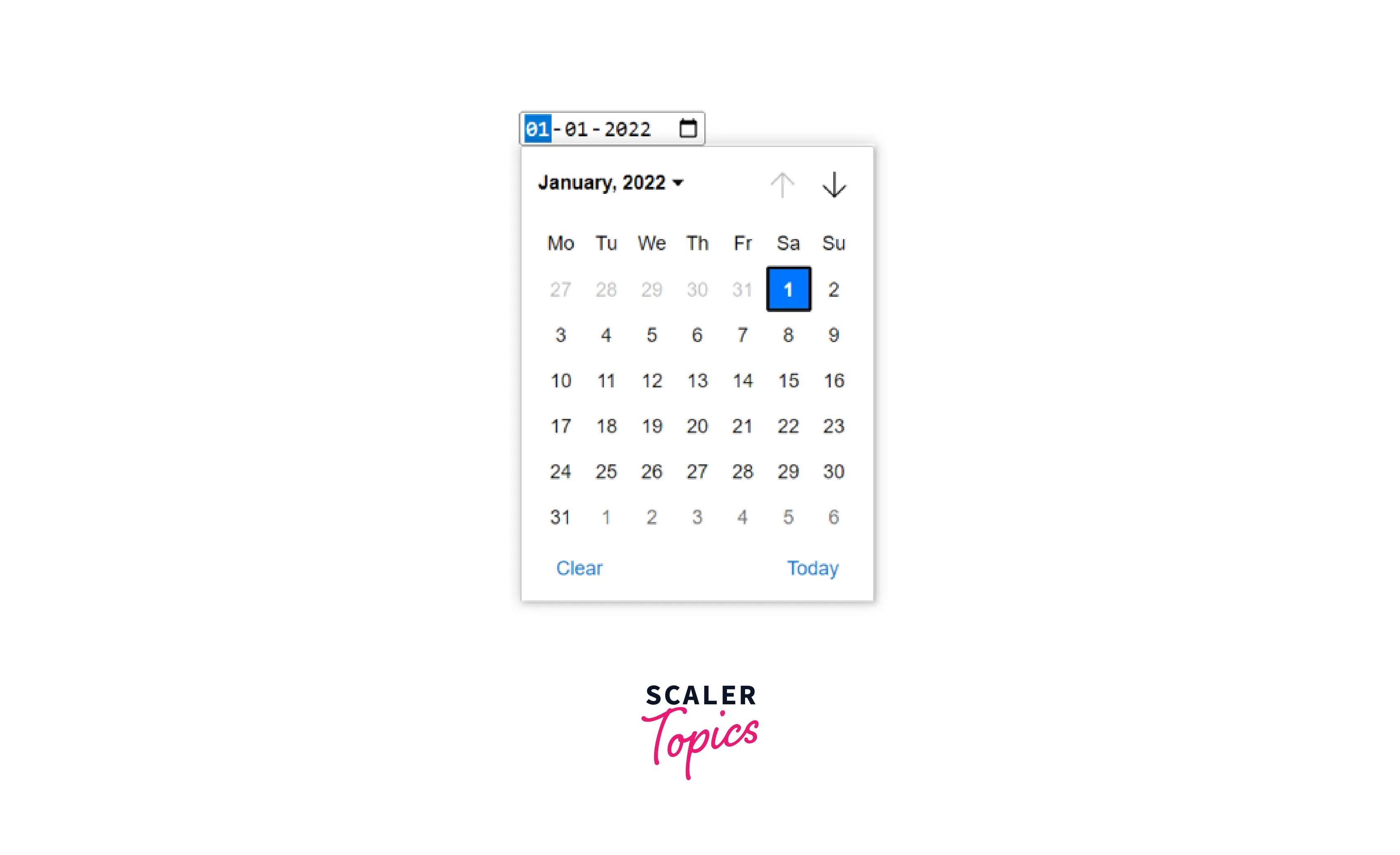
Task: Select Wednesday column header in calendar
Action: pyautogui.click(x=651, y=243)
